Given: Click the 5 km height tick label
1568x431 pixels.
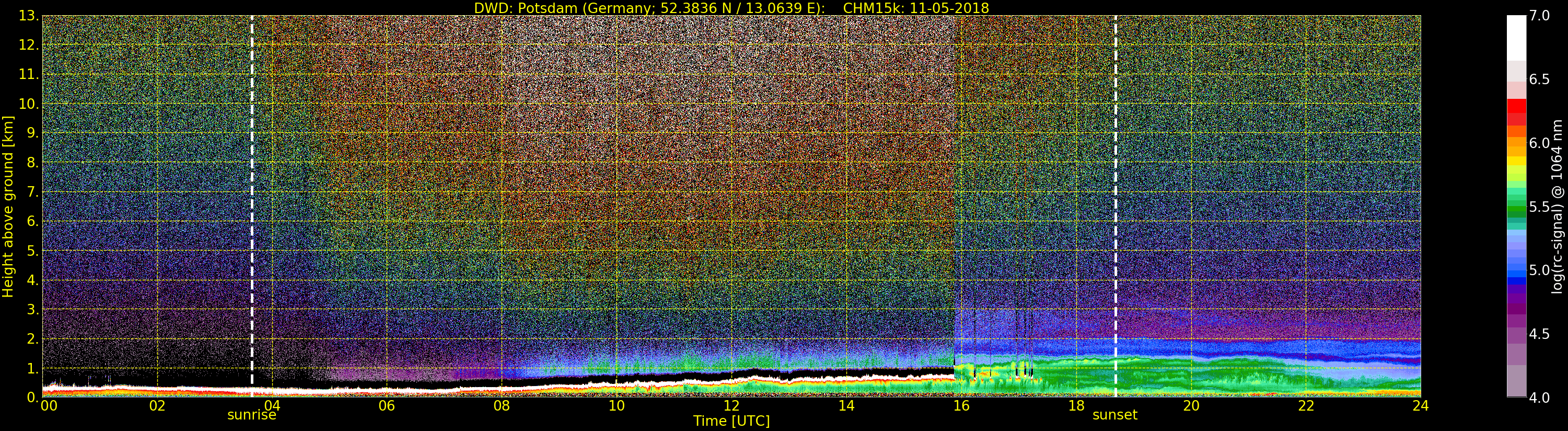Looking at the screenshot, I should coord(32,251).
